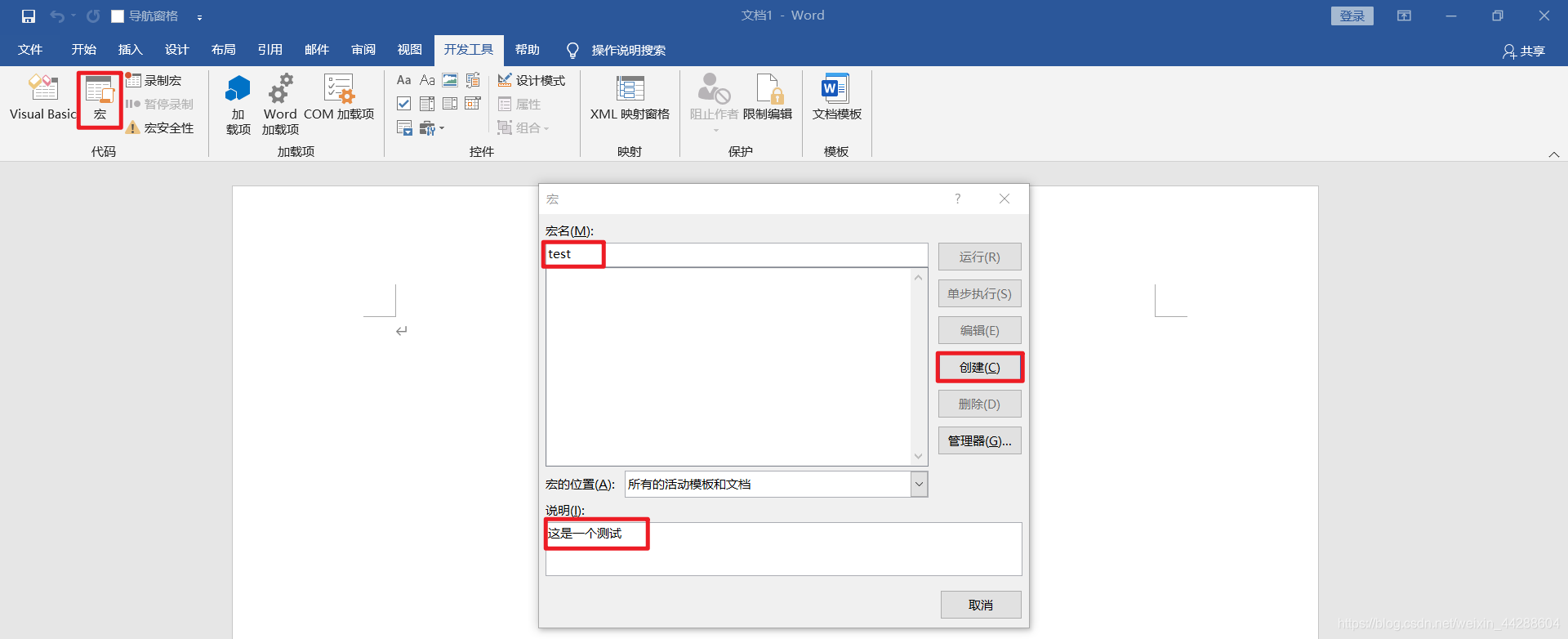This screenshot has width=1568, height=639.
Task: Click the redo icon in title bar
Action: coord(93,16)
